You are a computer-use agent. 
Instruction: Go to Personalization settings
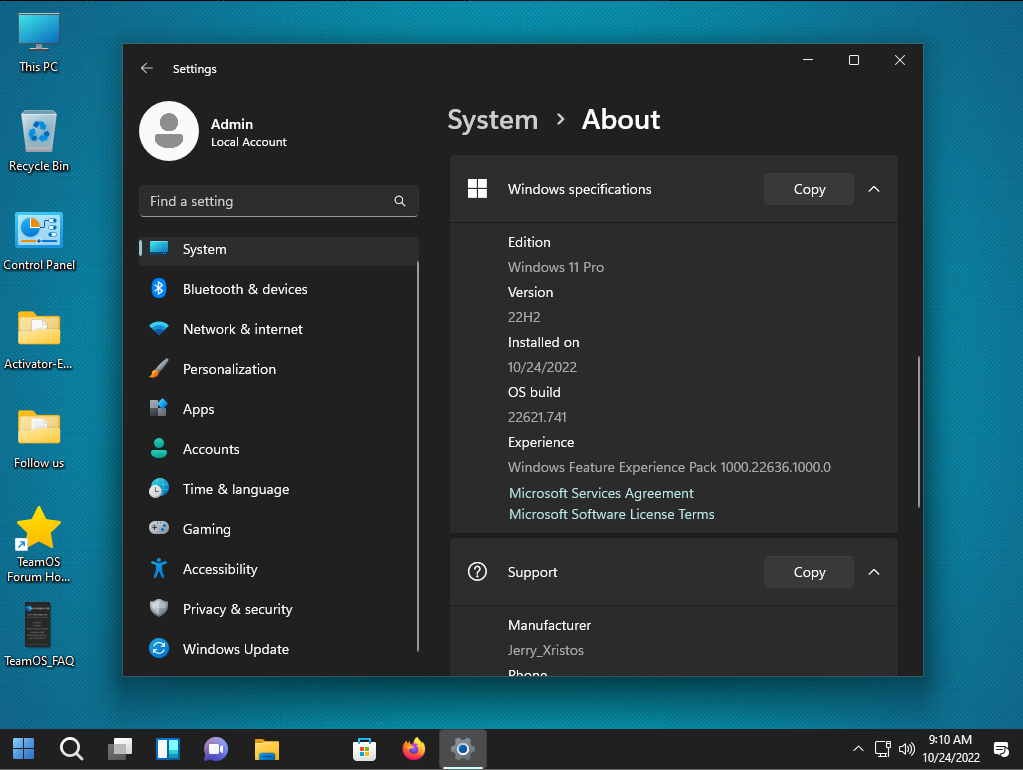pyautogui.click(x=229, y=369)
